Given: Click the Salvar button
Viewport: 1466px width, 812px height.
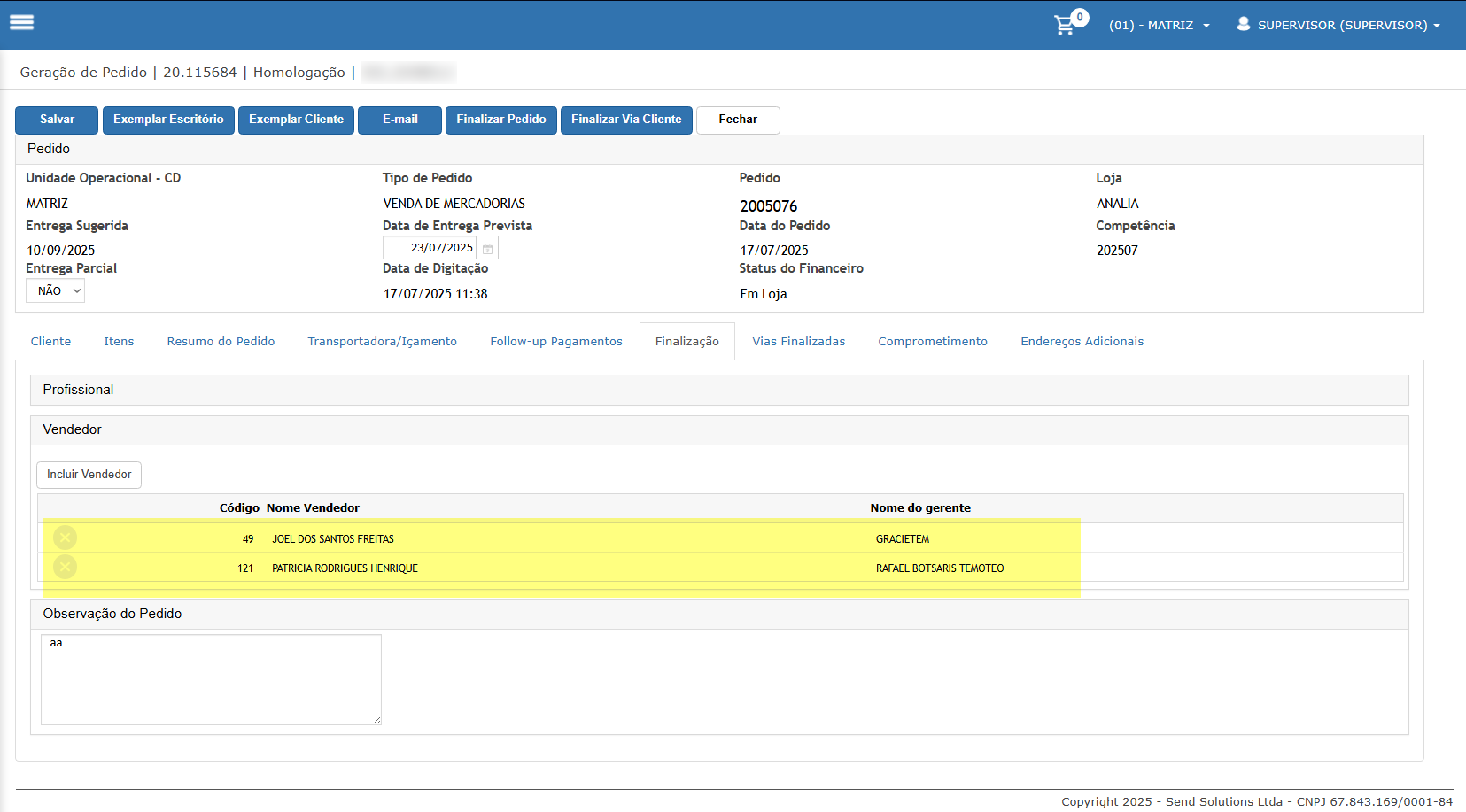Looking at the screenshot, I should pos(58,120).
